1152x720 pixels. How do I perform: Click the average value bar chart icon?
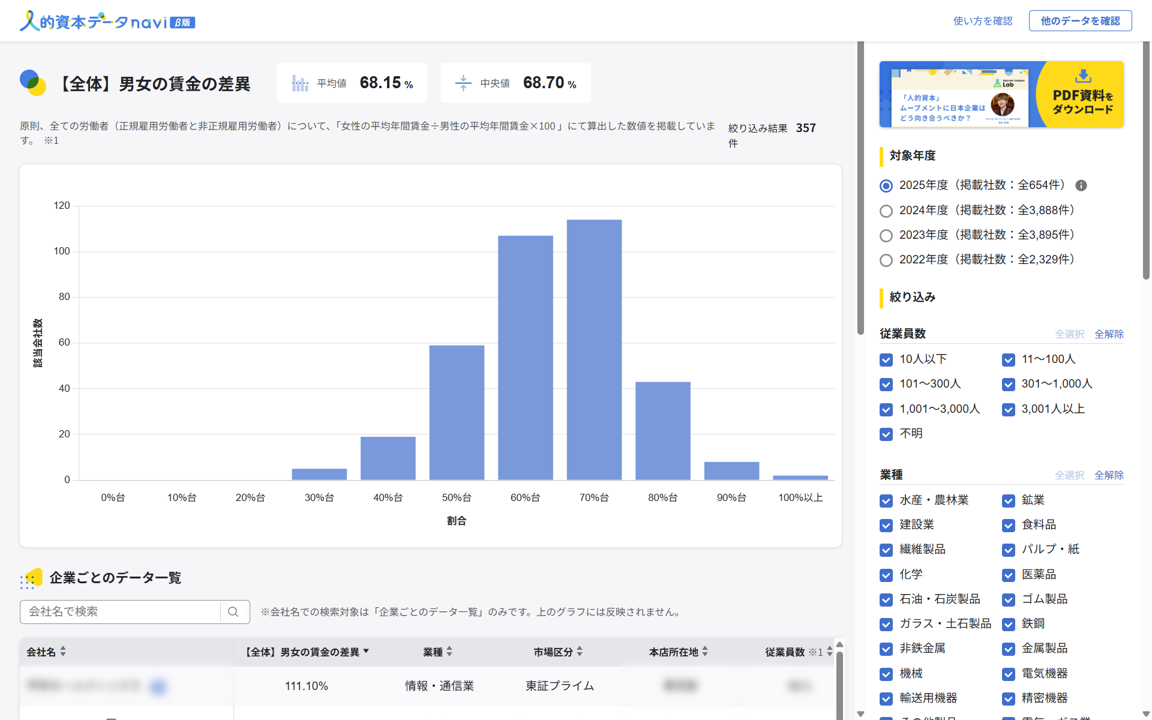click(300, 83)
